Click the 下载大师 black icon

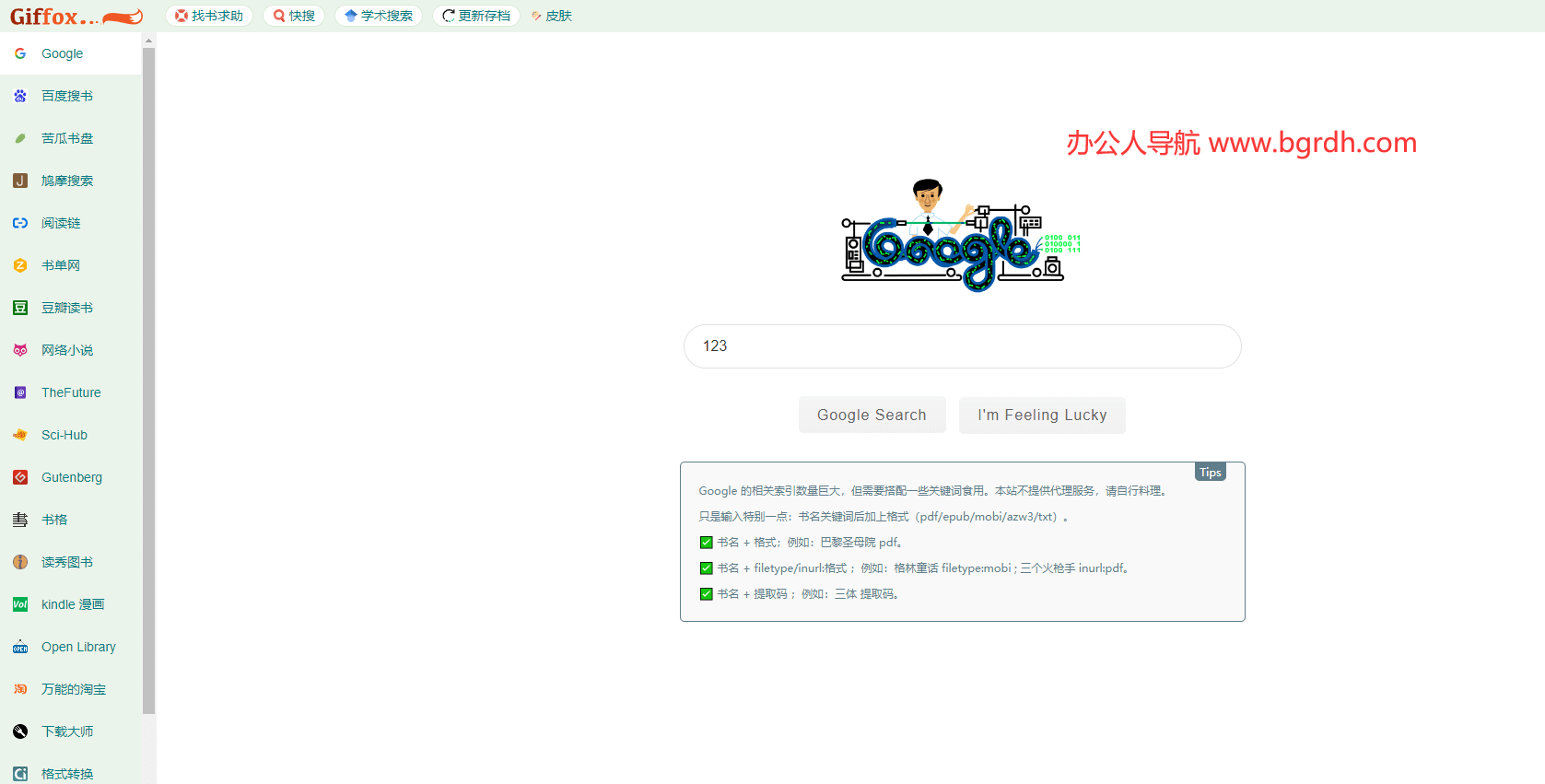pos(20,731)
